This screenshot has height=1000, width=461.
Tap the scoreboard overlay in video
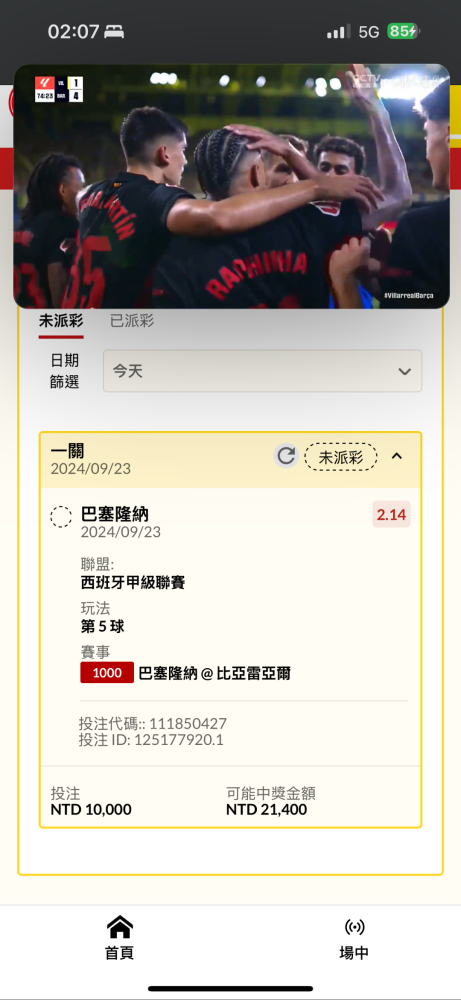coord(59,89)
